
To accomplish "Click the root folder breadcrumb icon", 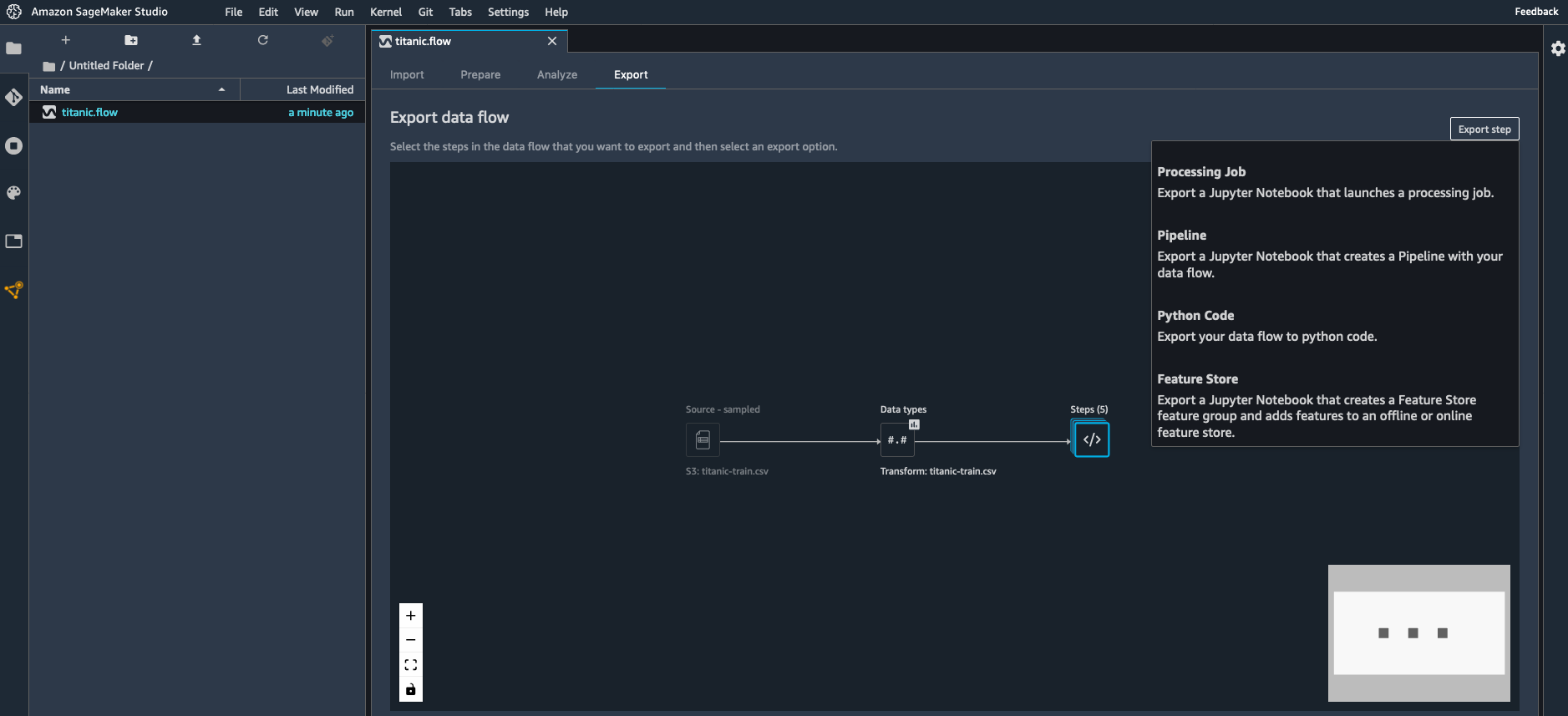I will pos(49,66).
